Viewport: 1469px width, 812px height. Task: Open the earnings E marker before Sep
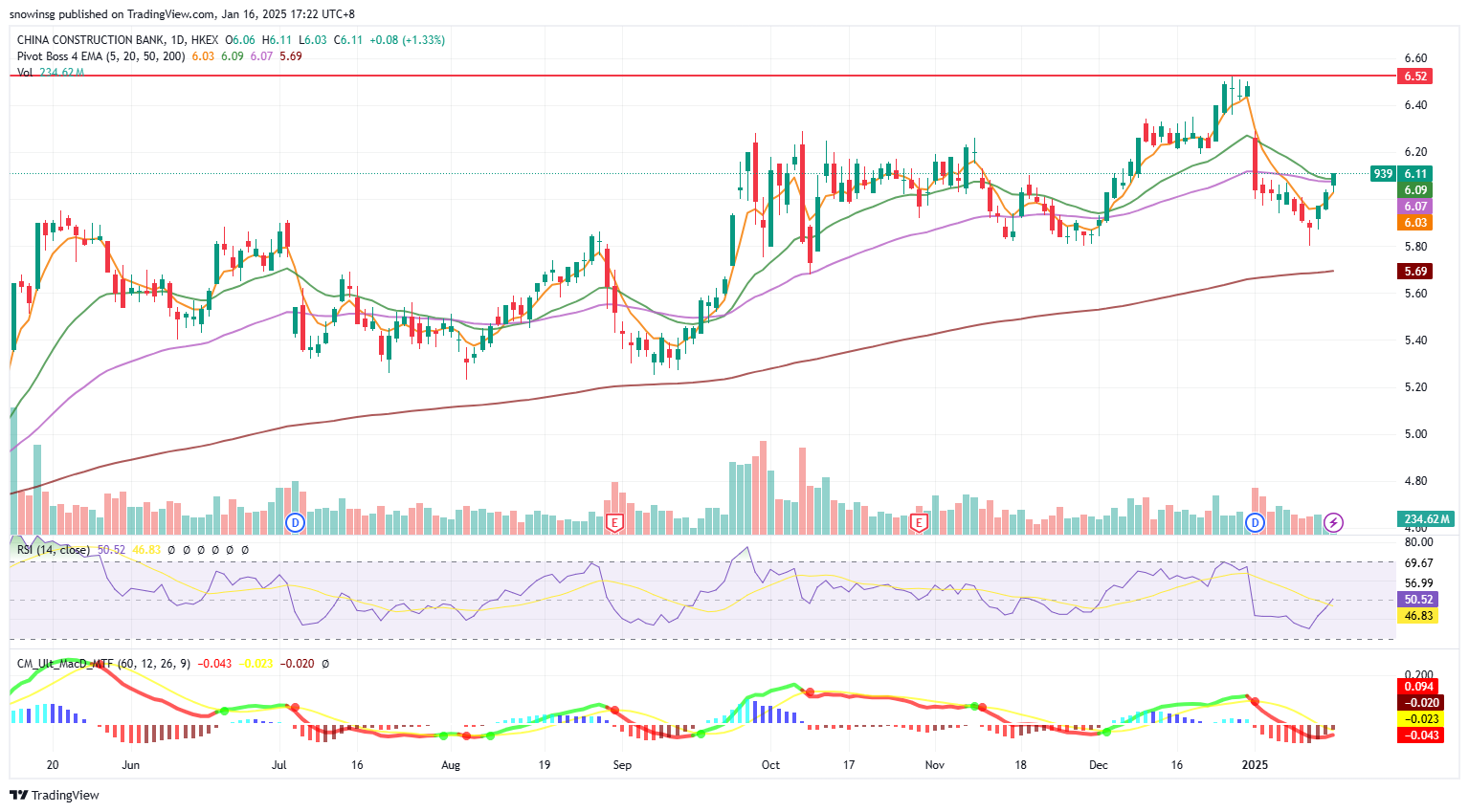tap(614, 523)
